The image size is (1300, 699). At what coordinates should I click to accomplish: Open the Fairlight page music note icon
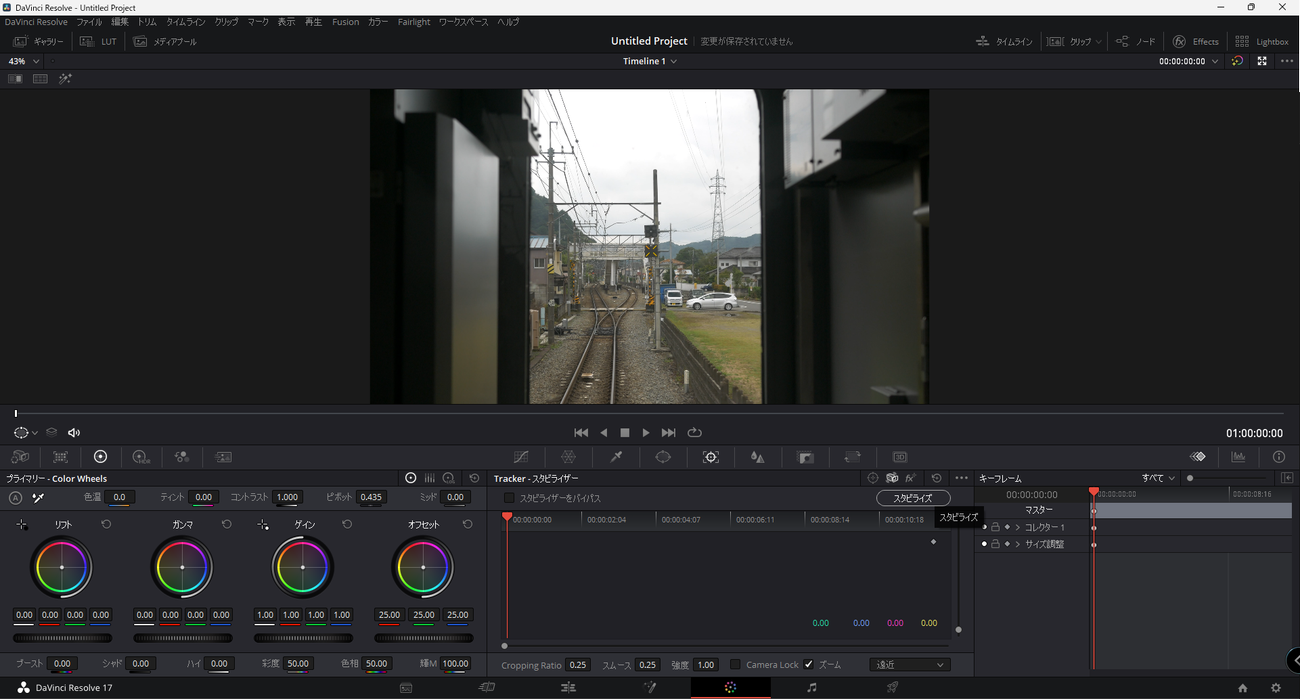point(811,687)
